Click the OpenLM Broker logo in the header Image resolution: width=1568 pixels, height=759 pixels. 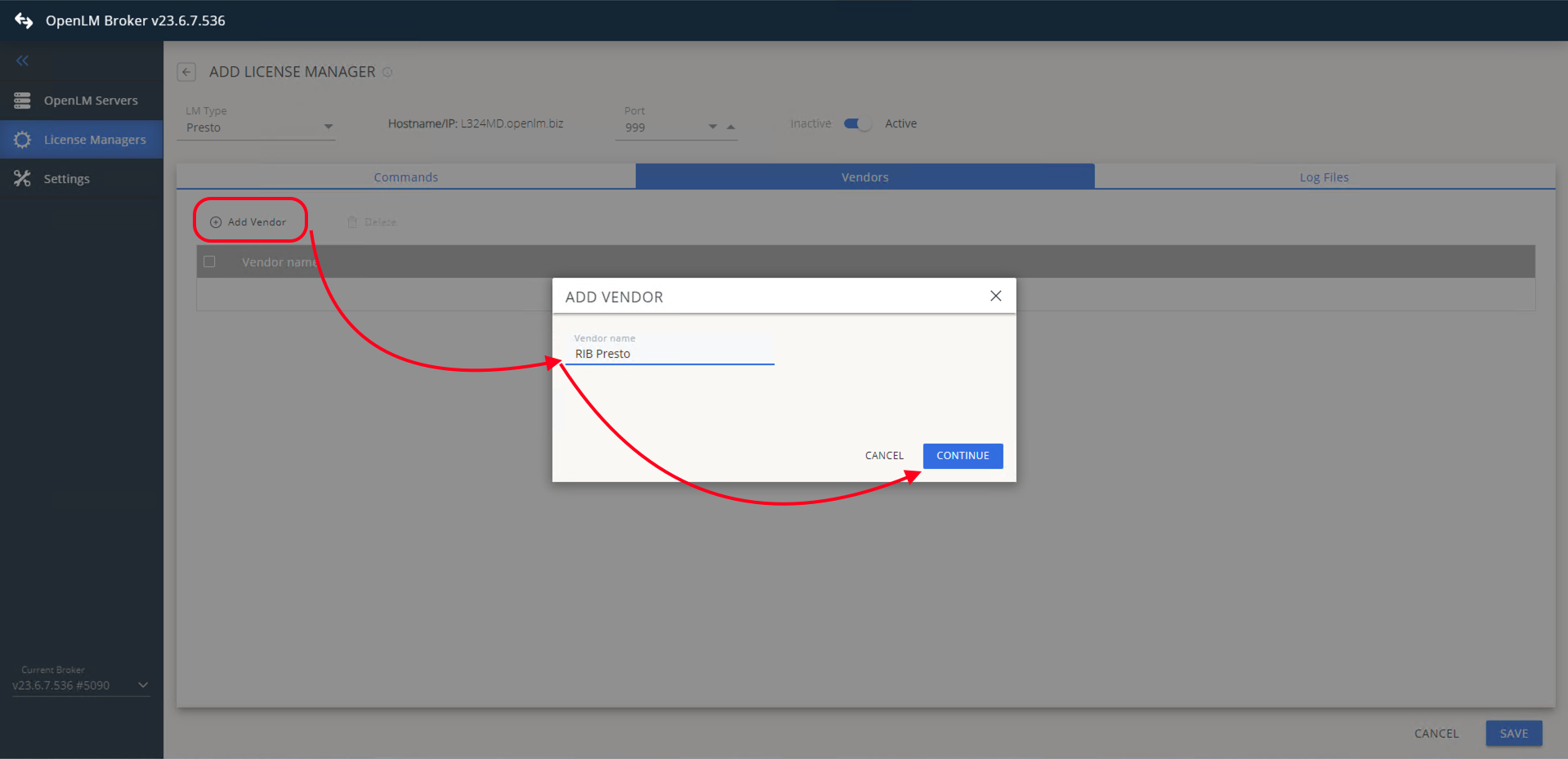coord(24,20)
